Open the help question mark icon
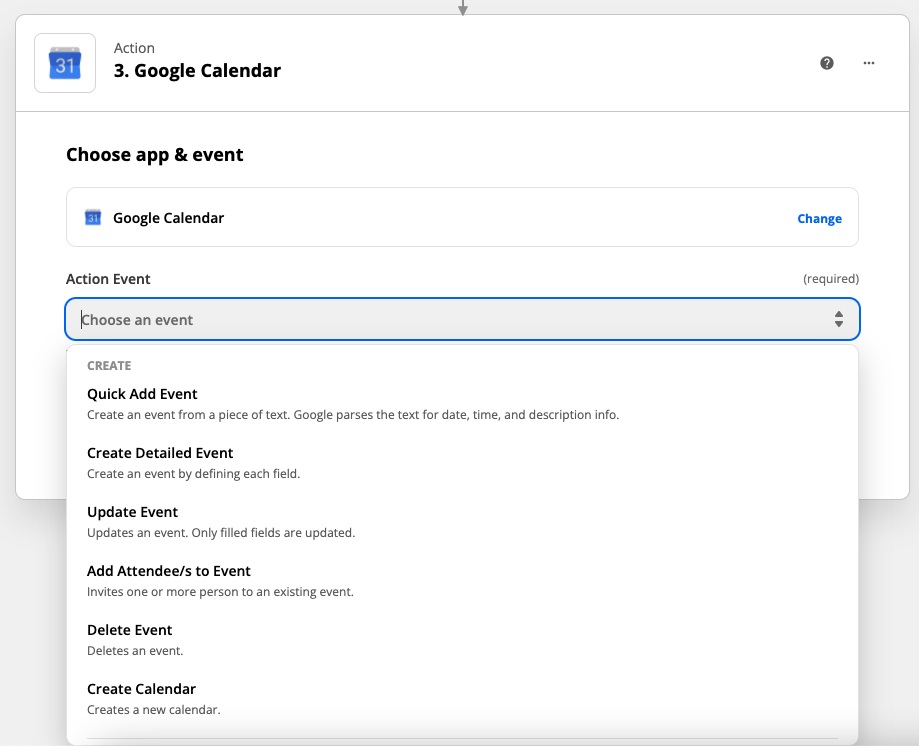919x746 pixels. [826, 63]
